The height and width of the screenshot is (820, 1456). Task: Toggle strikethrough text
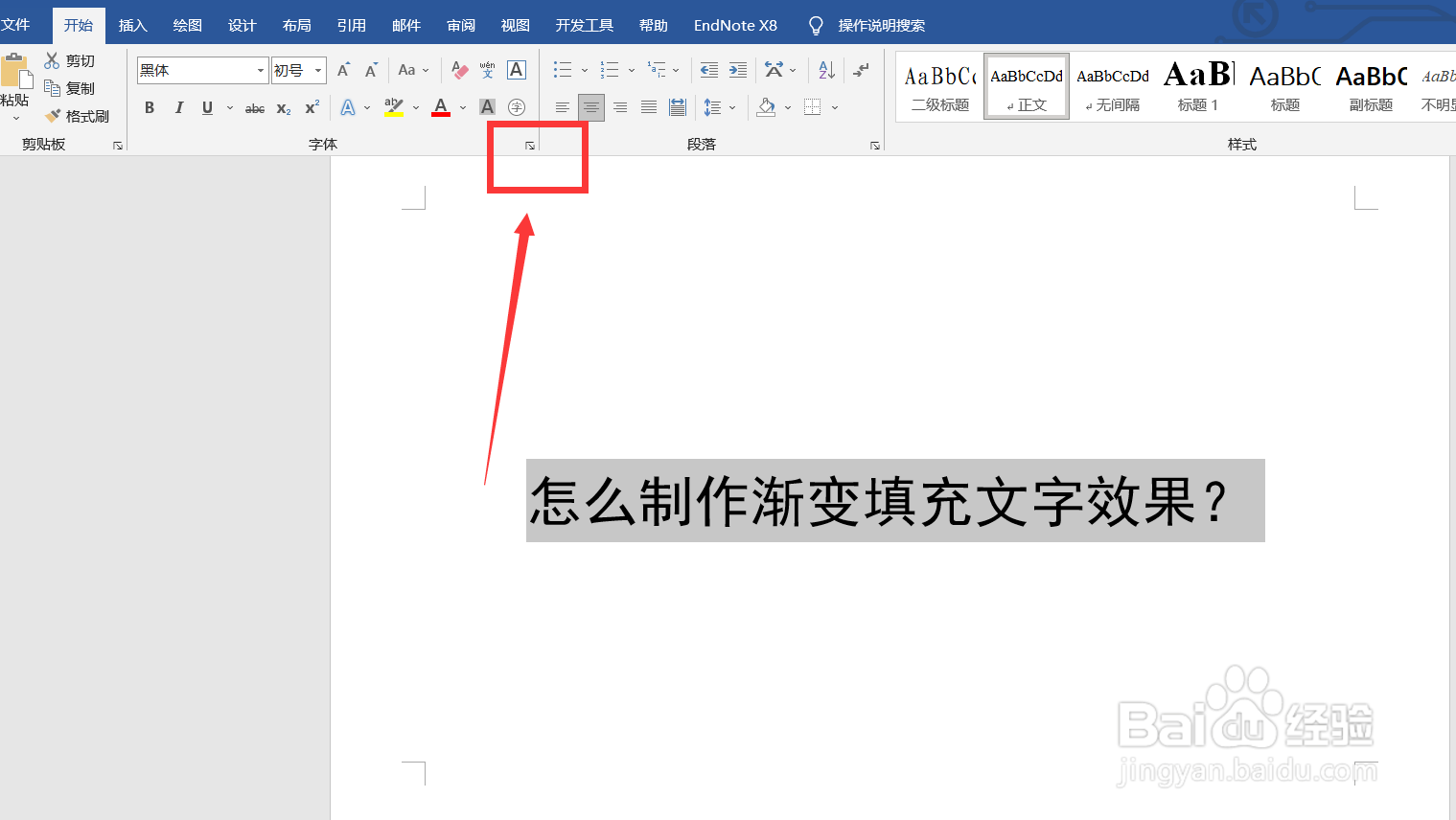255,108
